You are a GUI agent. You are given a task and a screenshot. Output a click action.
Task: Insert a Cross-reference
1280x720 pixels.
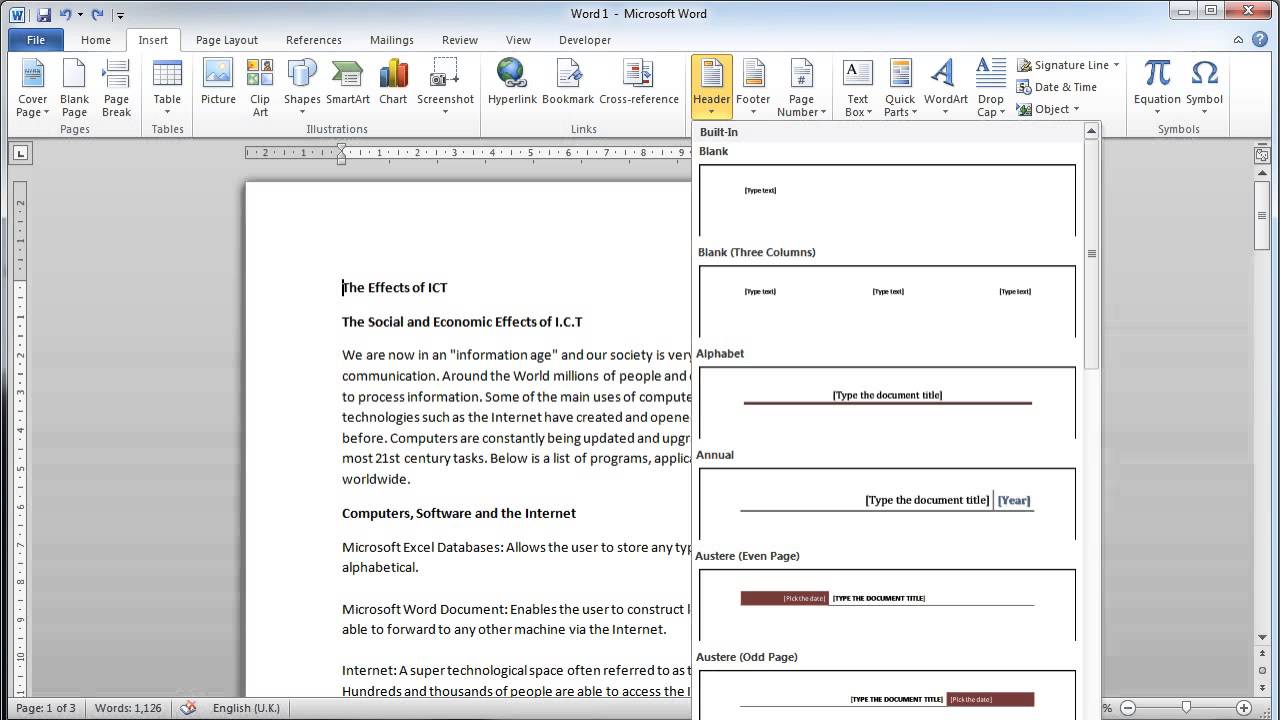(639, 82)
